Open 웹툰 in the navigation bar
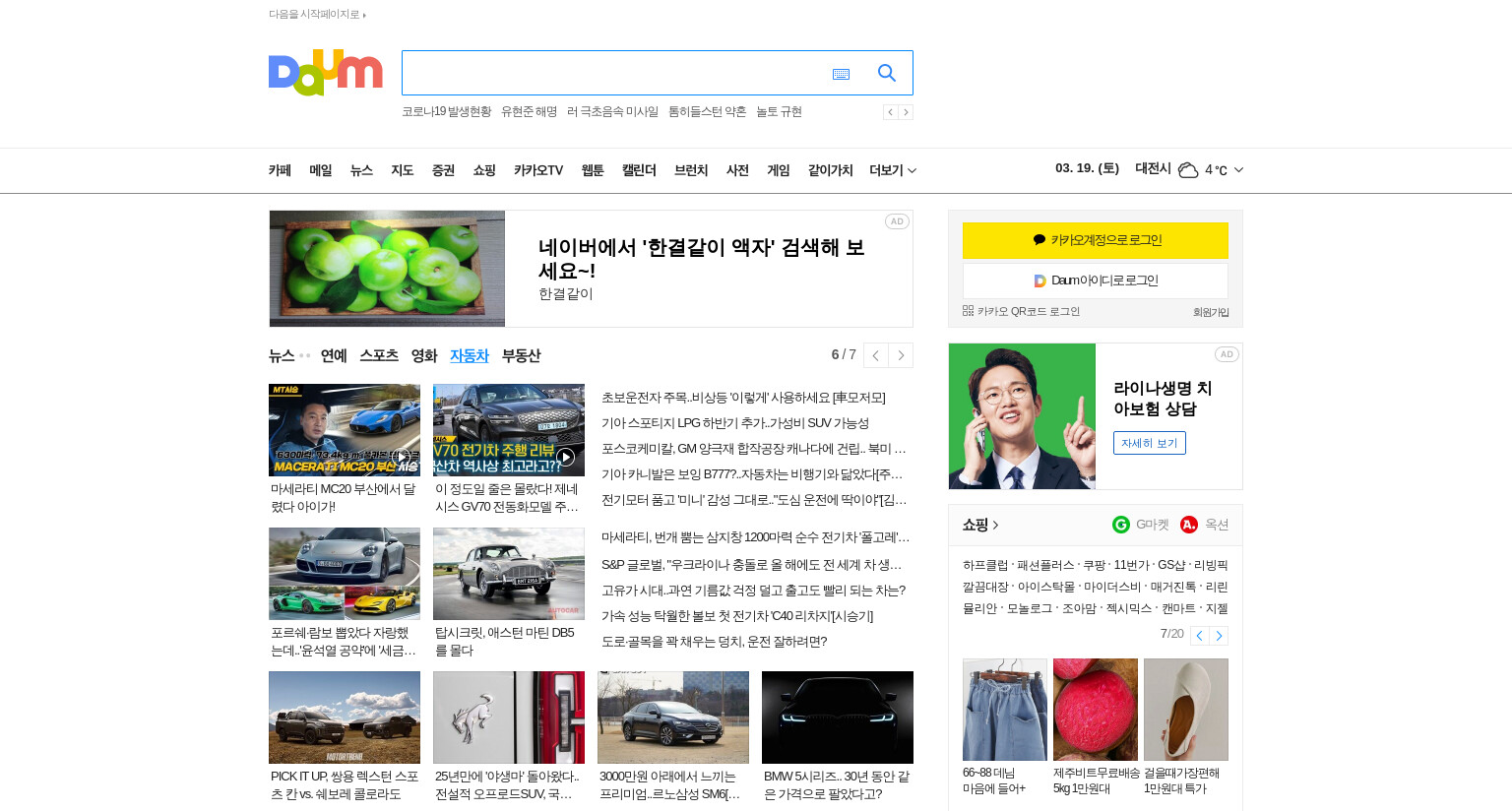Viewport: 1512px width, 811px height. pos(593,170)
